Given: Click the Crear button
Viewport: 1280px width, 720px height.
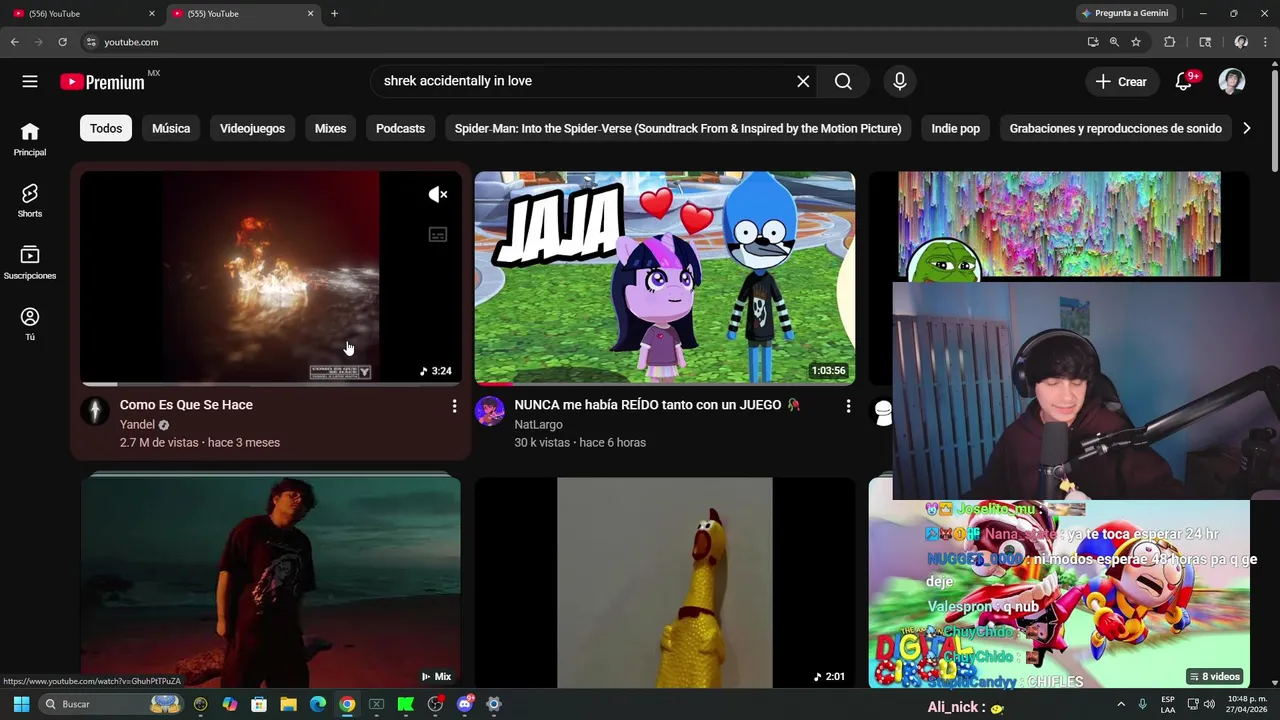Looking at the screenshot, I should pos(1122,82).
